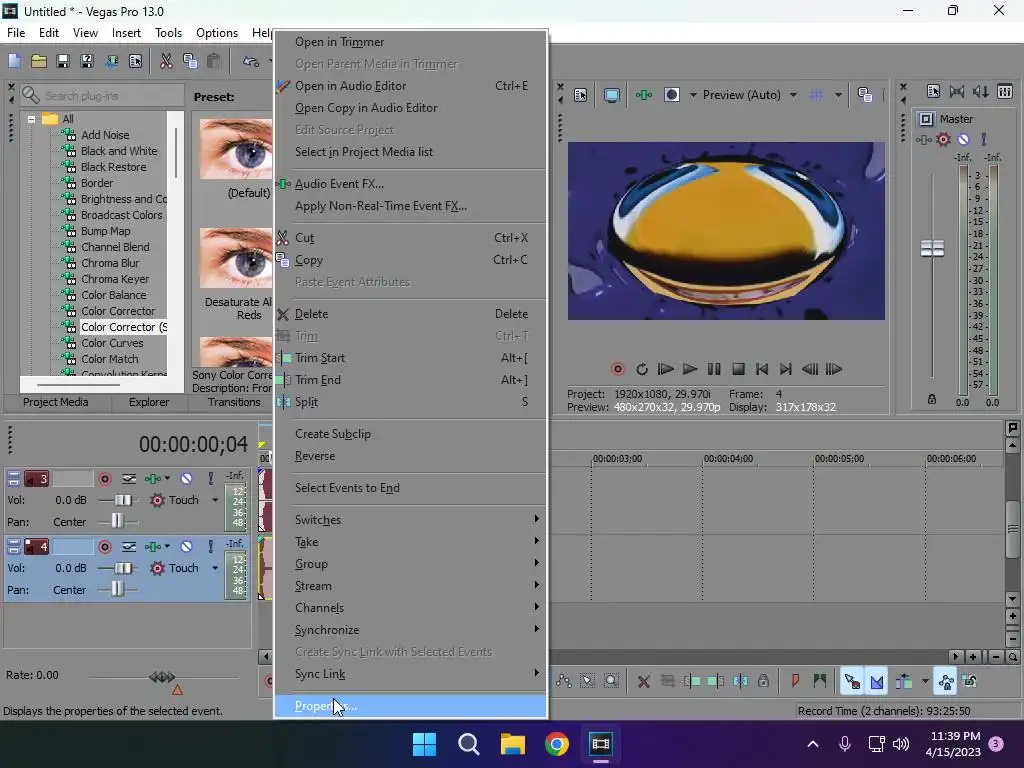Expand the Switches submenu
The image size is (1024, 768).
point(410,520)
